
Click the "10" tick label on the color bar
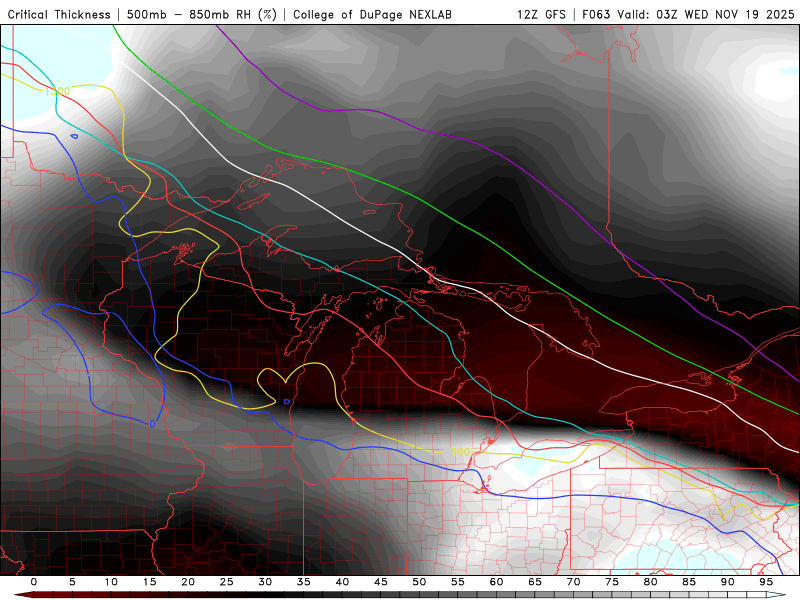tap(111, 582)
